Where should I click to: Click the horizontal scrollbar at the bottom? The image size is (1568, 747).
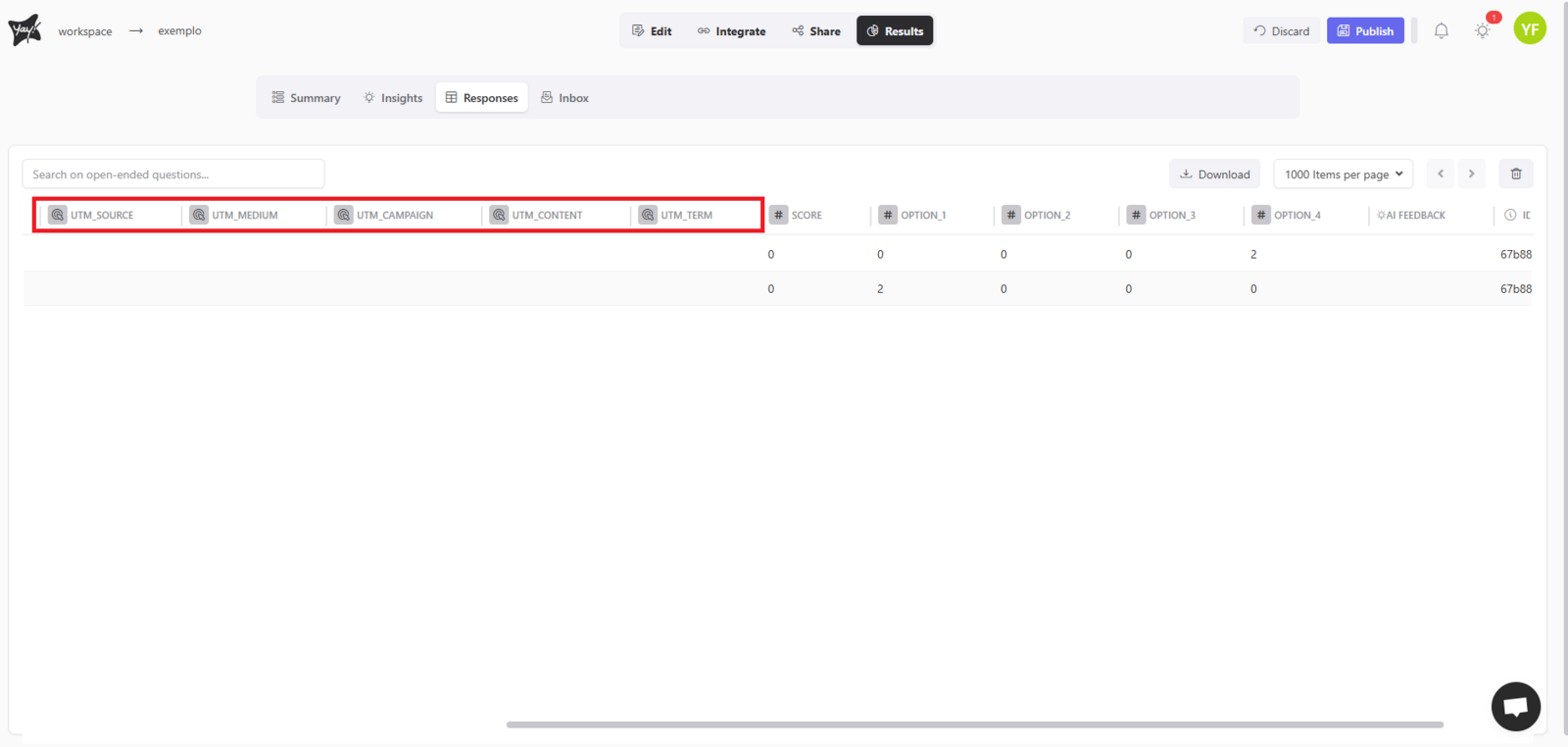974,724
